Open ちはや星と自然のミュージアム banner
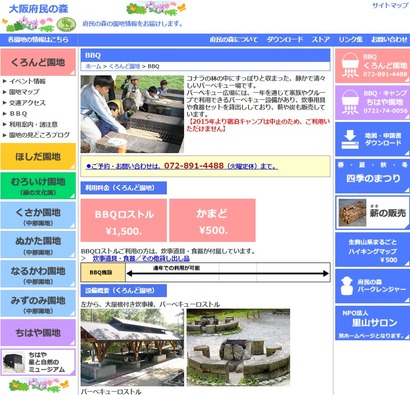 tap(38, 362)
